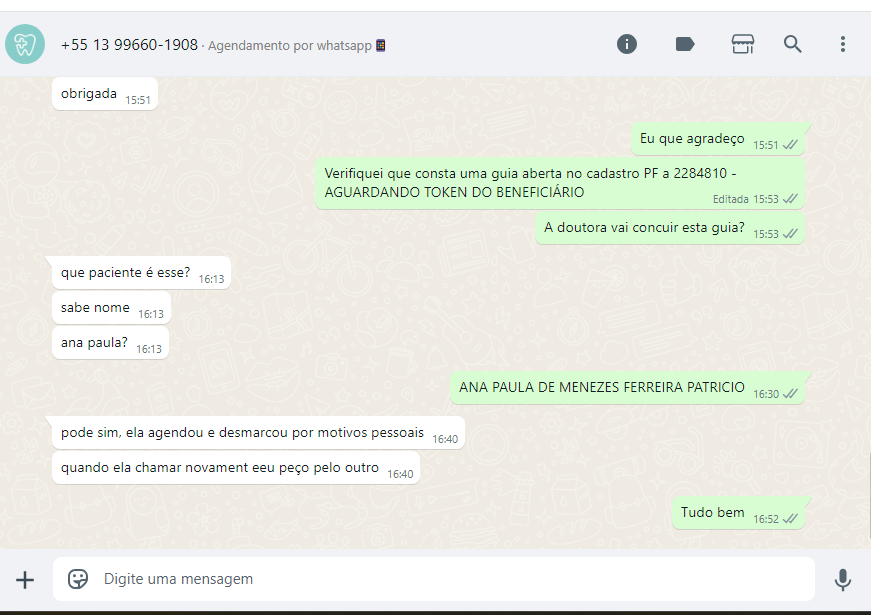
Task: Click the 'Digite uma mensagem' input field
Action: pyautogui.click(x=434, y=579)
